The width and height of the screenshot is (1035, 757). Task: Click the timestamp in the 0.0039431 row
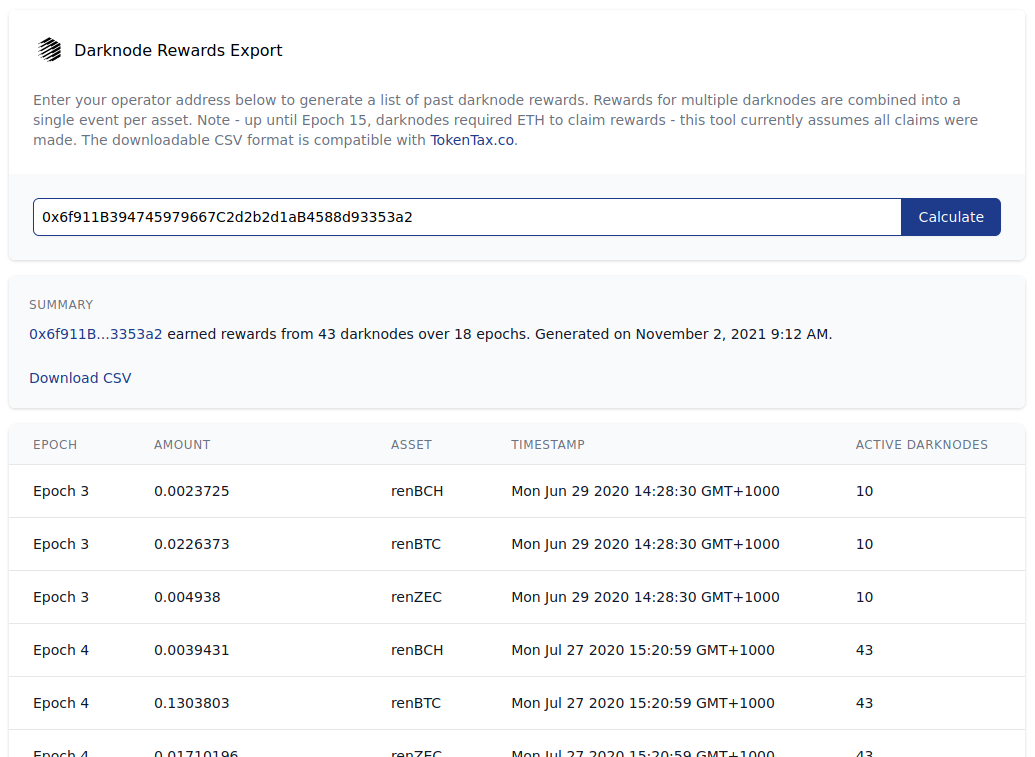pyautogui.click(x=642, y=650)
